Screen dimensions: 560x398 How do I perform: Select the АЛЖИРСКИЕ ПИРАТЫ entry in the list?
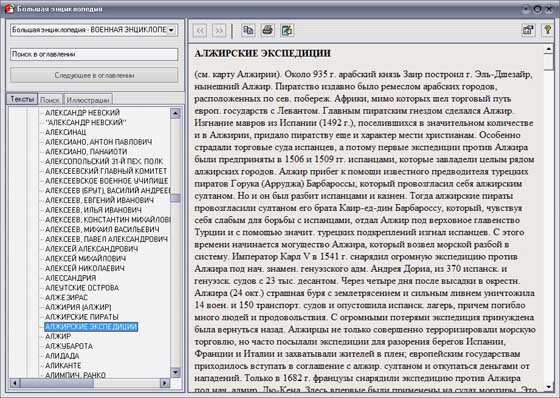[82, 317]
